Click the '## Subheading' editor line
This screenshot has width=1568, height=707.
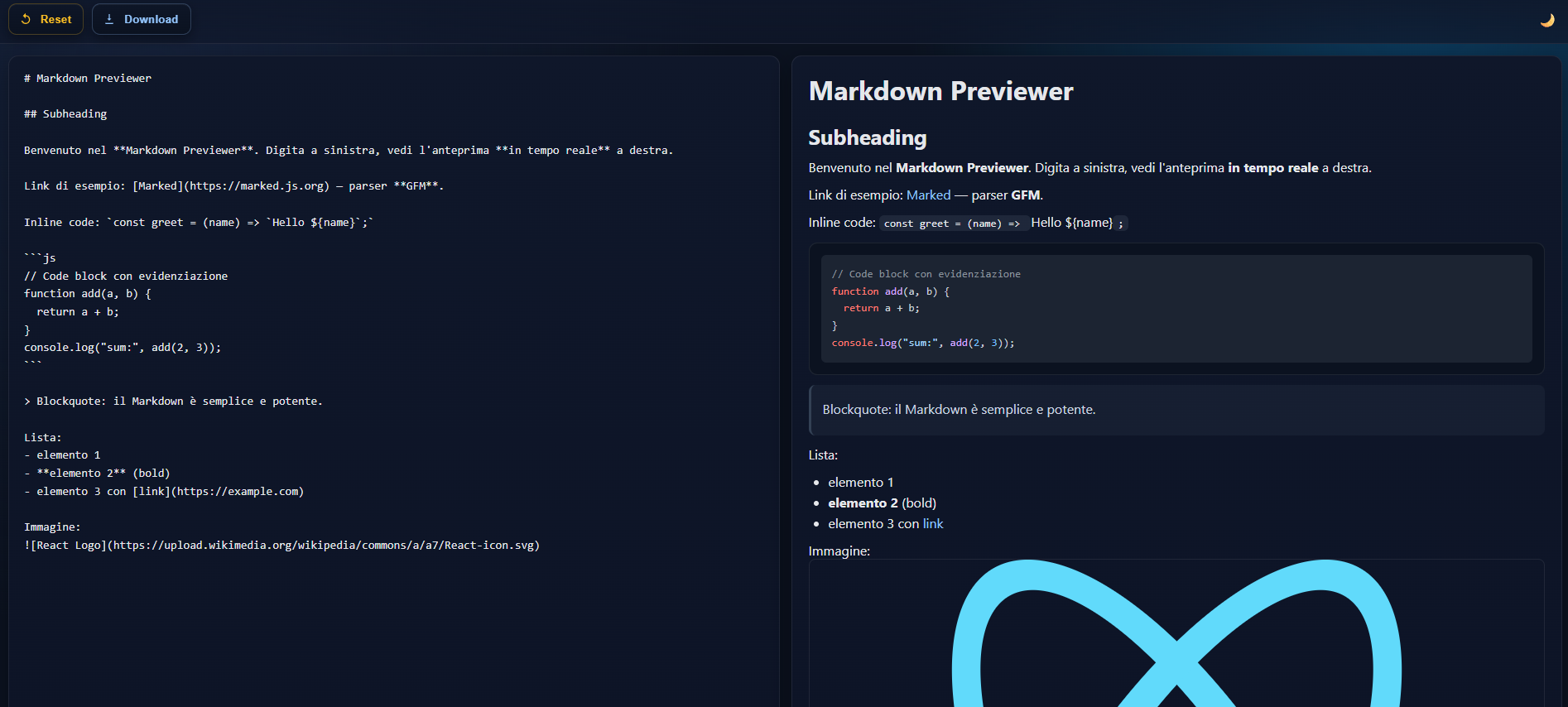[x=65, y=114]
